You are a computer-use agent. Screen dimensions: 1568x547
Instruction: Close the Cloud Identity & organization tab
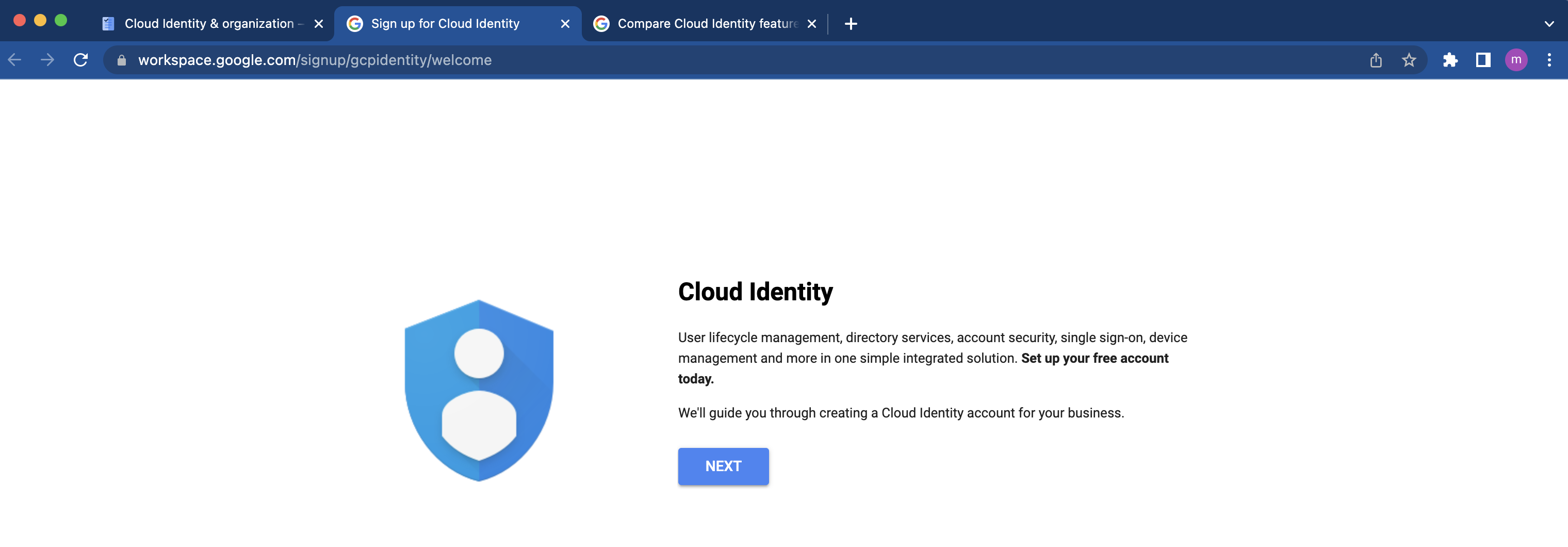tap(318, 24)
